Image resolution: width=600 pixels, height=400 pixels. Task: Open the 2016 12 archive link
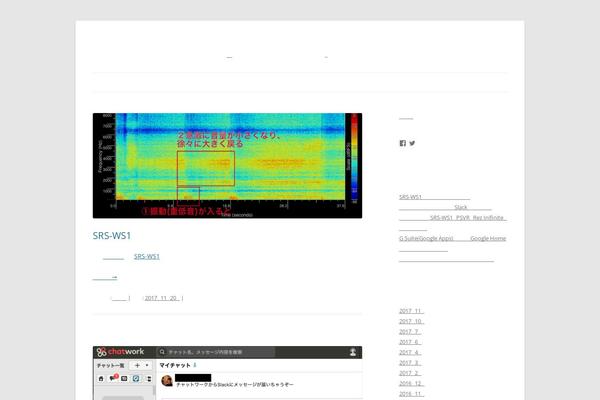tap(411, 383)
